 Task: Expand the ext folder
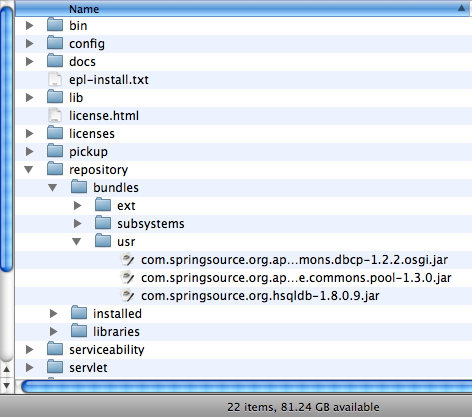tap(77, 205)
